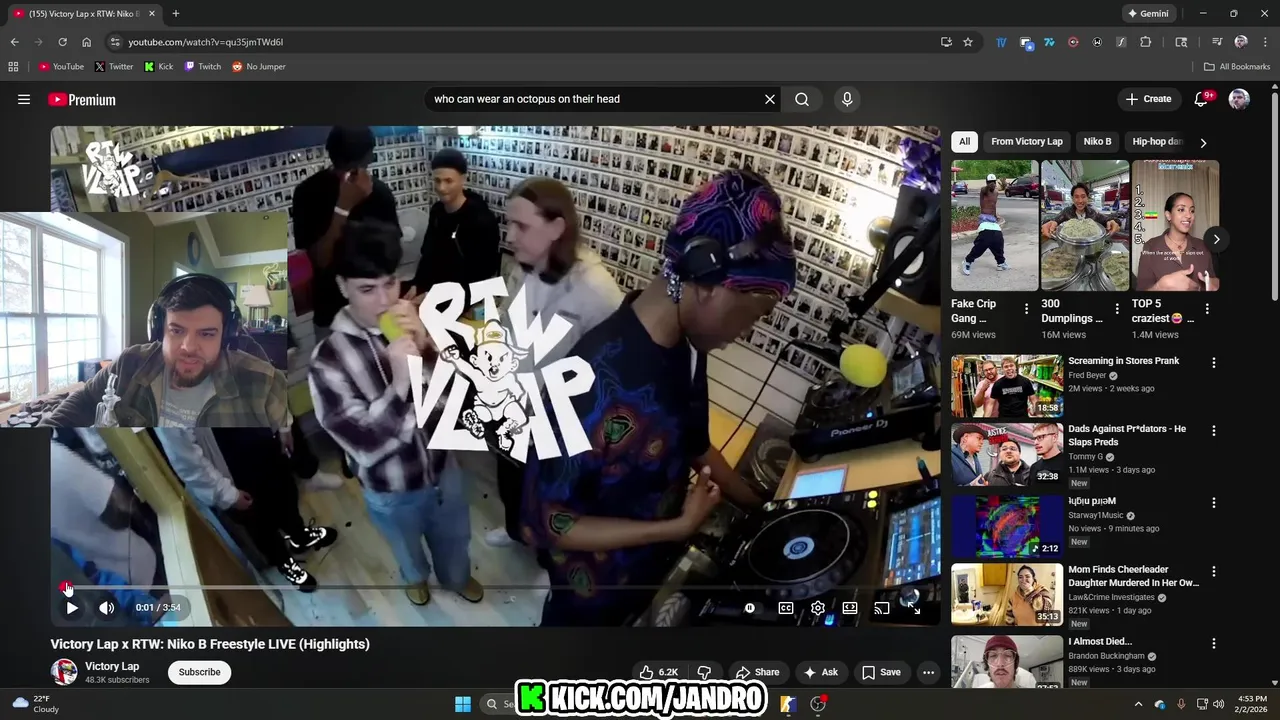Mute the video volume

coord(107,607)
